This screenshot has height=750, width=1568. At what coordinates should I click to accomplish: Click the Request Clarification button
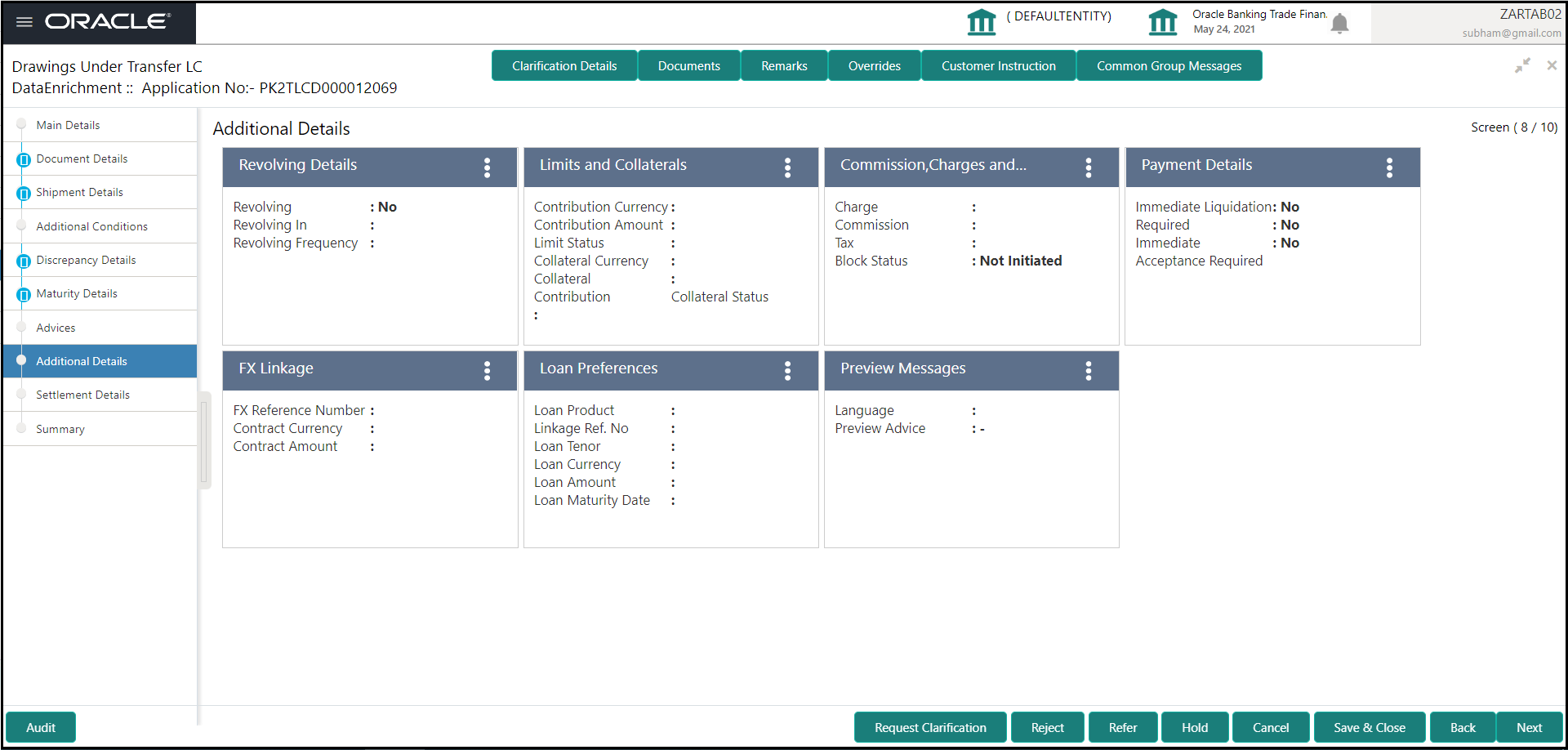pos(930,727)
